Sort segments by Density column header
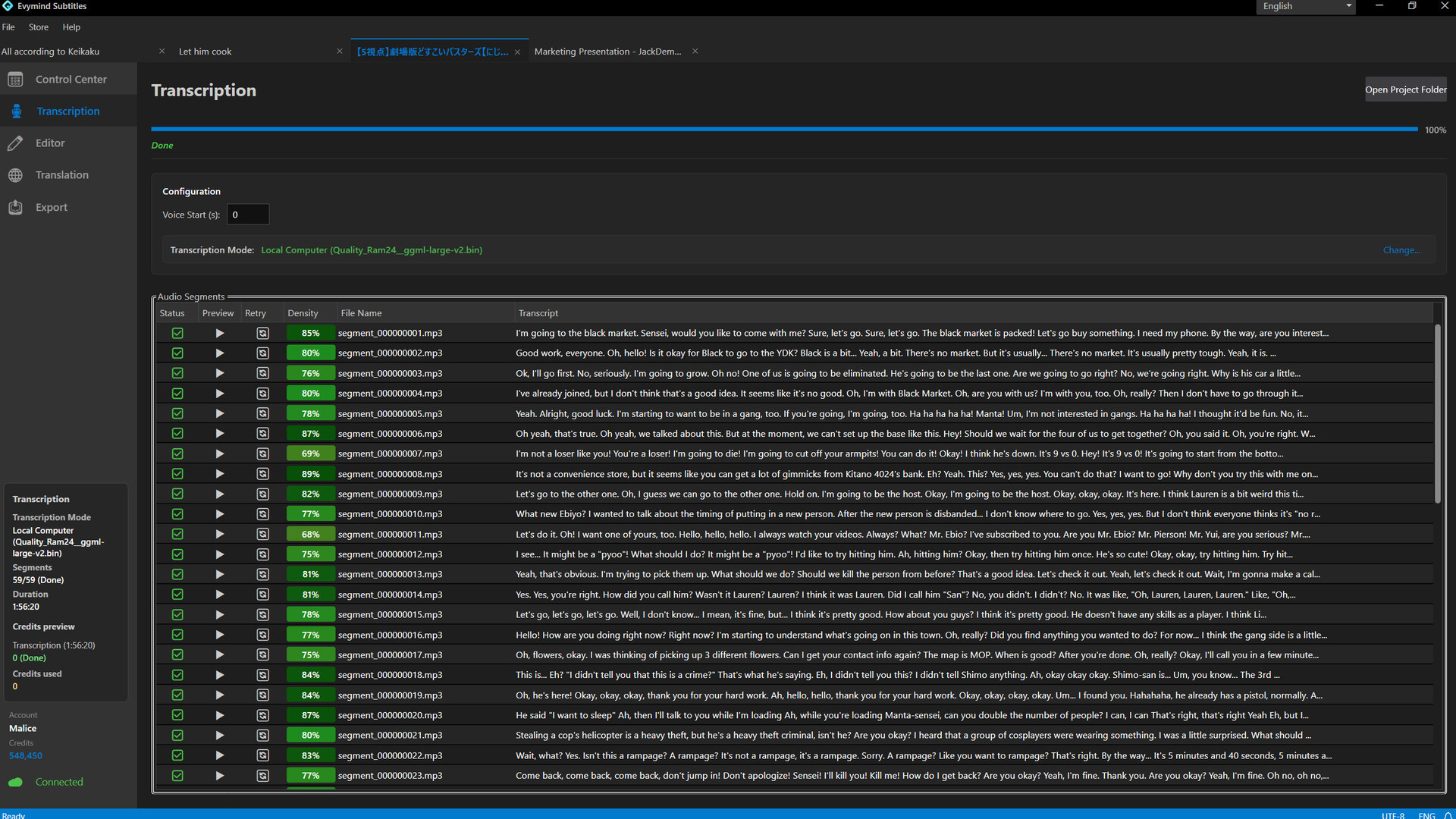The width and height of the screenshot is (1456, 819). (x=303, y=313)
